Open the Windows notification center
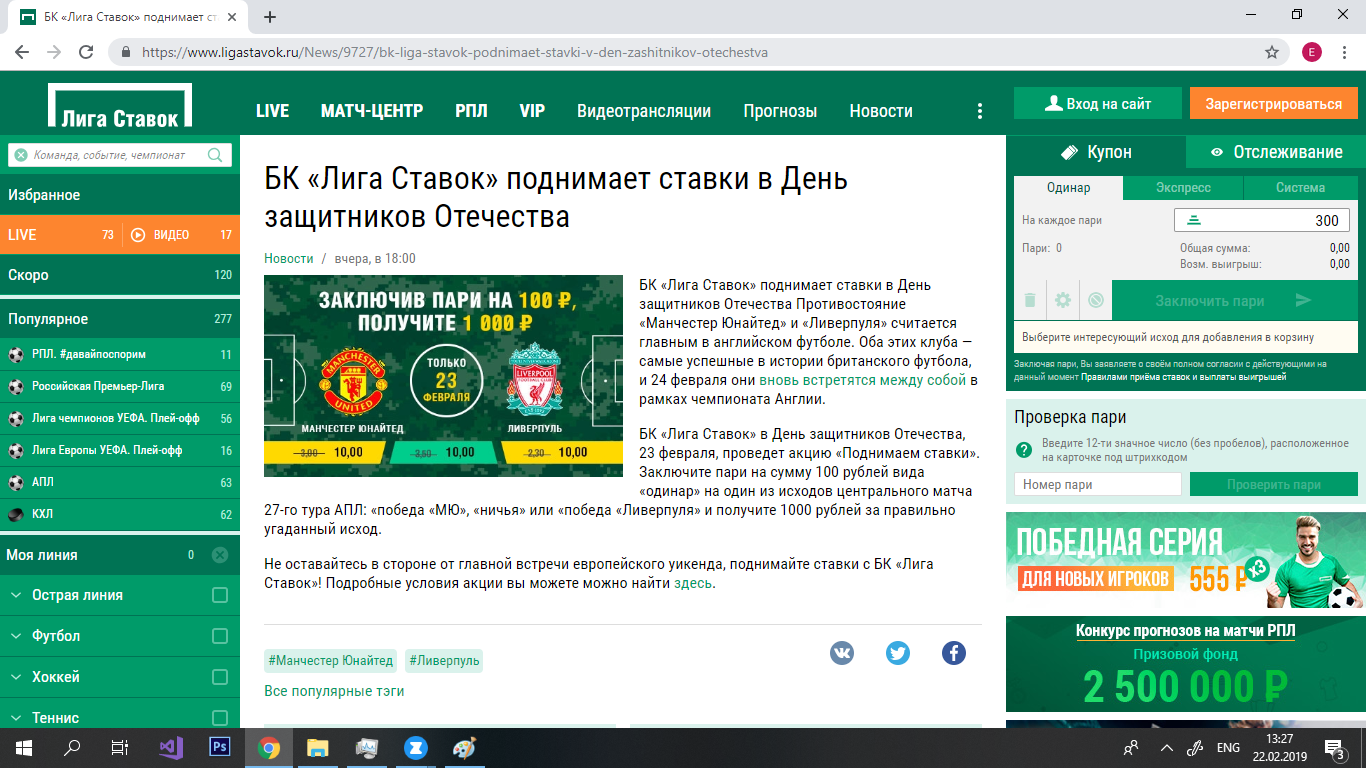This screenshot has height=768, width=1366. (1334, 747)
